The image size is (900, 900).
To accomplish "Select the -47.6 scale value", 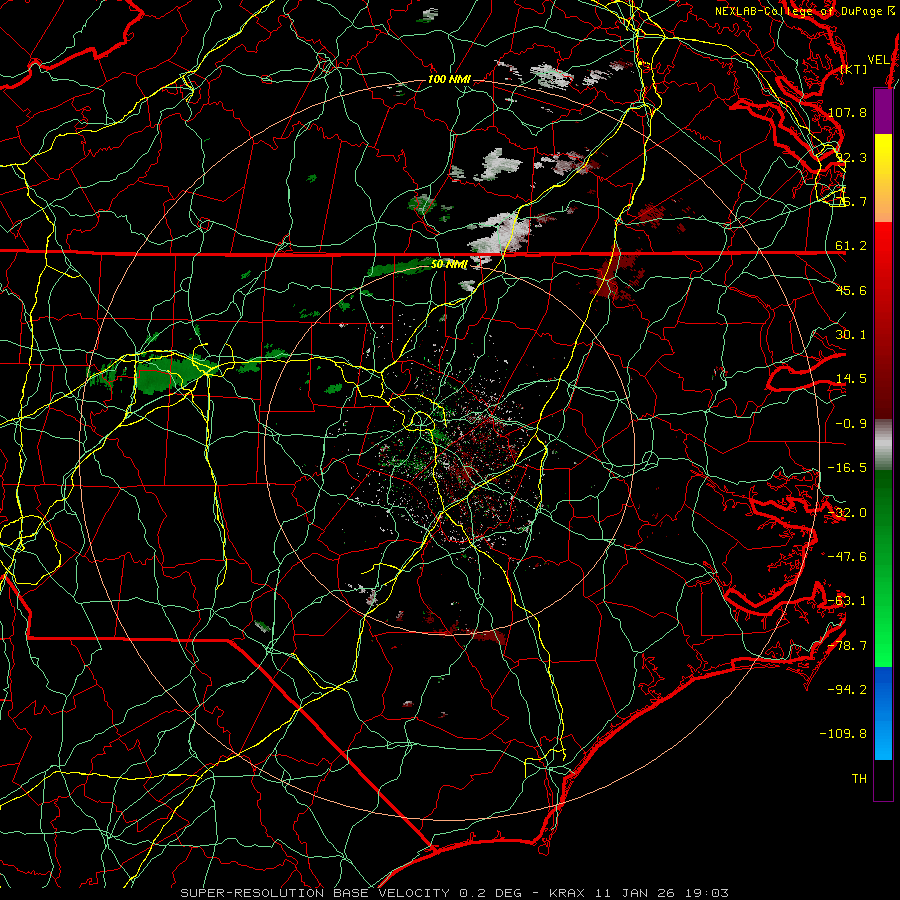I will [x=847, y=557].
